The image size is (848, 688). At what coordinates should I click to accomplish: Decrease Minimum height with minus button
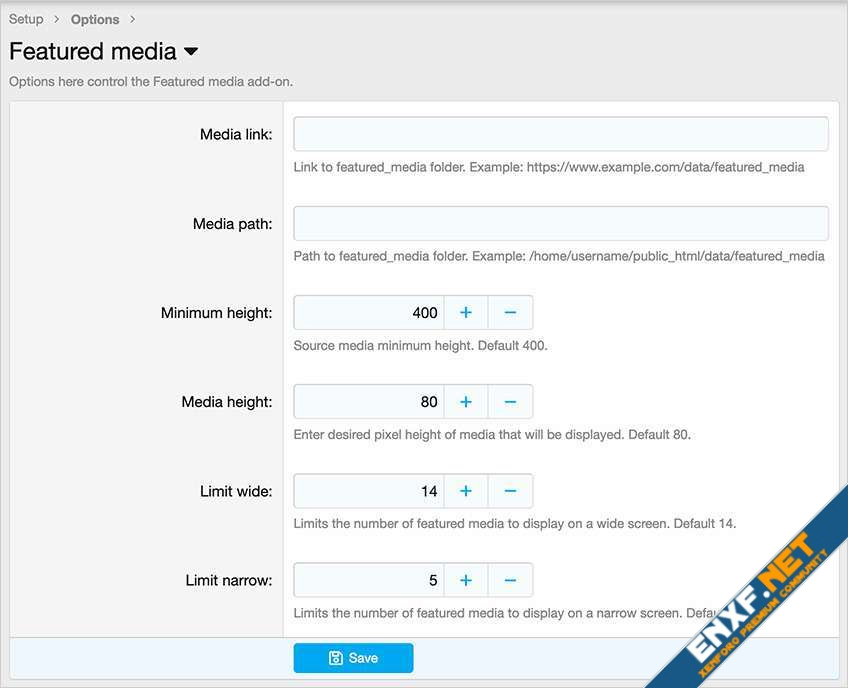click(510, 313)
